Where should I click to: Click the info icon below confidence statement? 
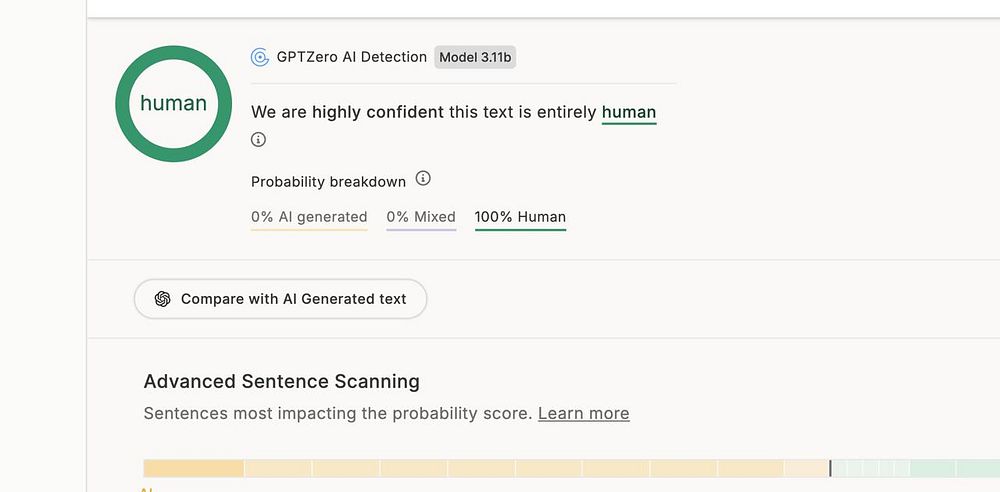click(259, 140)
